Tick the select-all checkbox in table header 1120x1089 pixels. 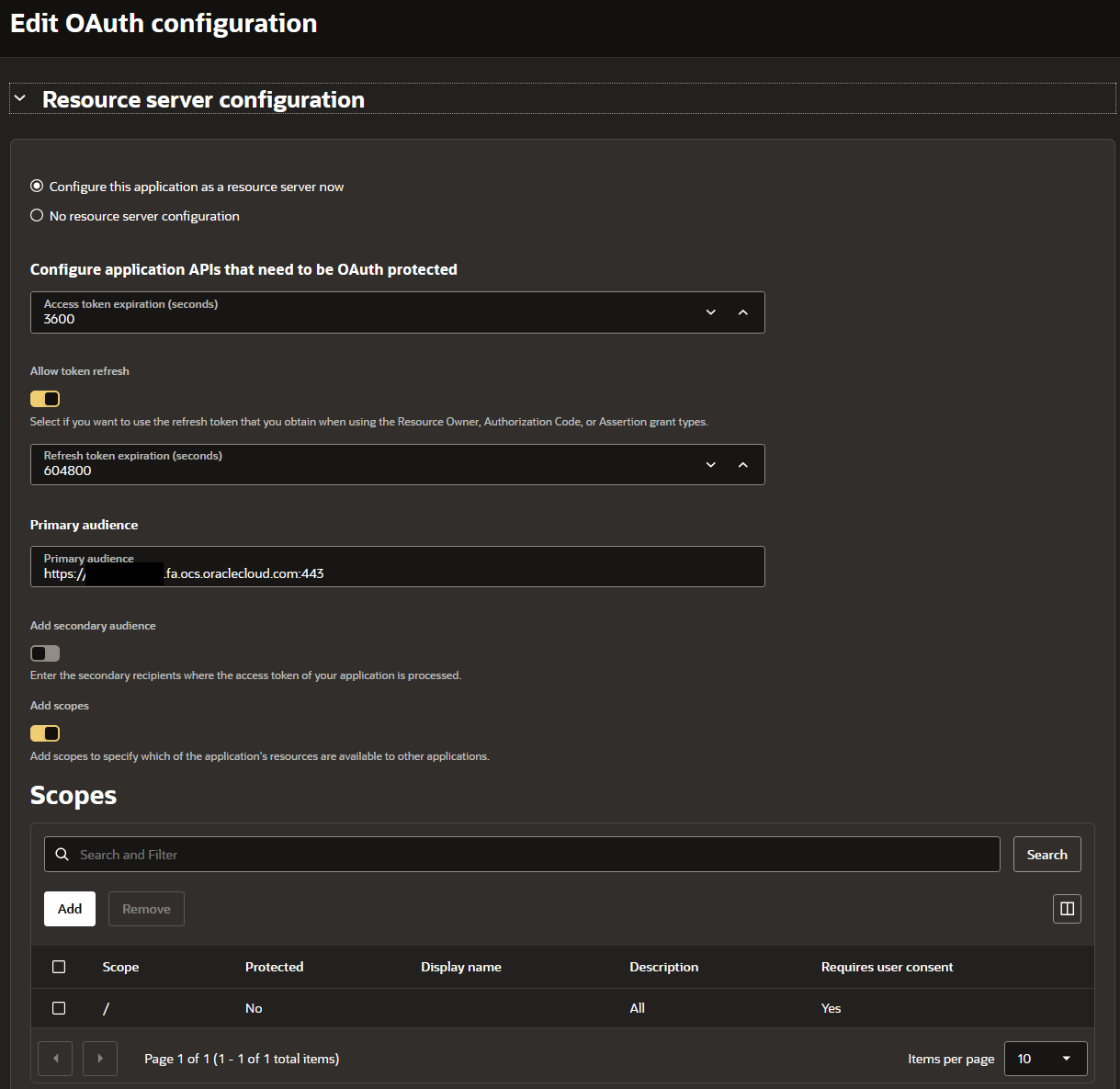tap(59, 967)
